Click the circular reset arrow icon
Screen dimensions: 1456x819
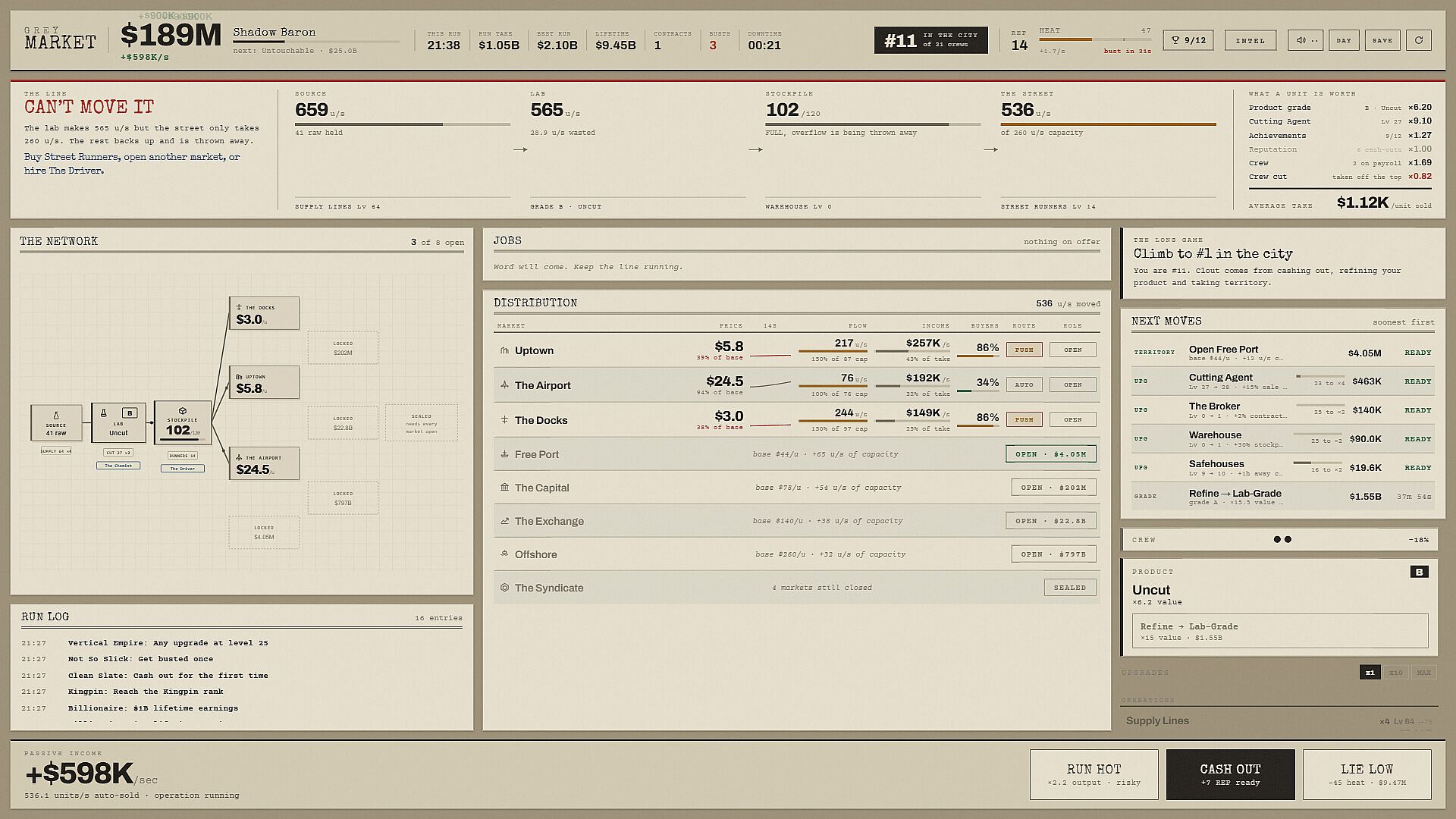click(x=1418, y=40)
